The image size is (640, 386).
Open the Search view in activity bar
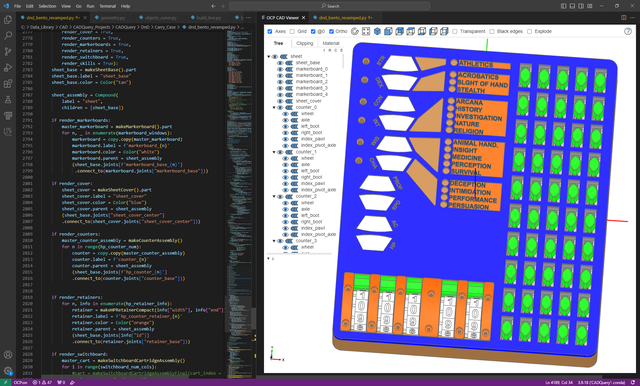[8, 35]
